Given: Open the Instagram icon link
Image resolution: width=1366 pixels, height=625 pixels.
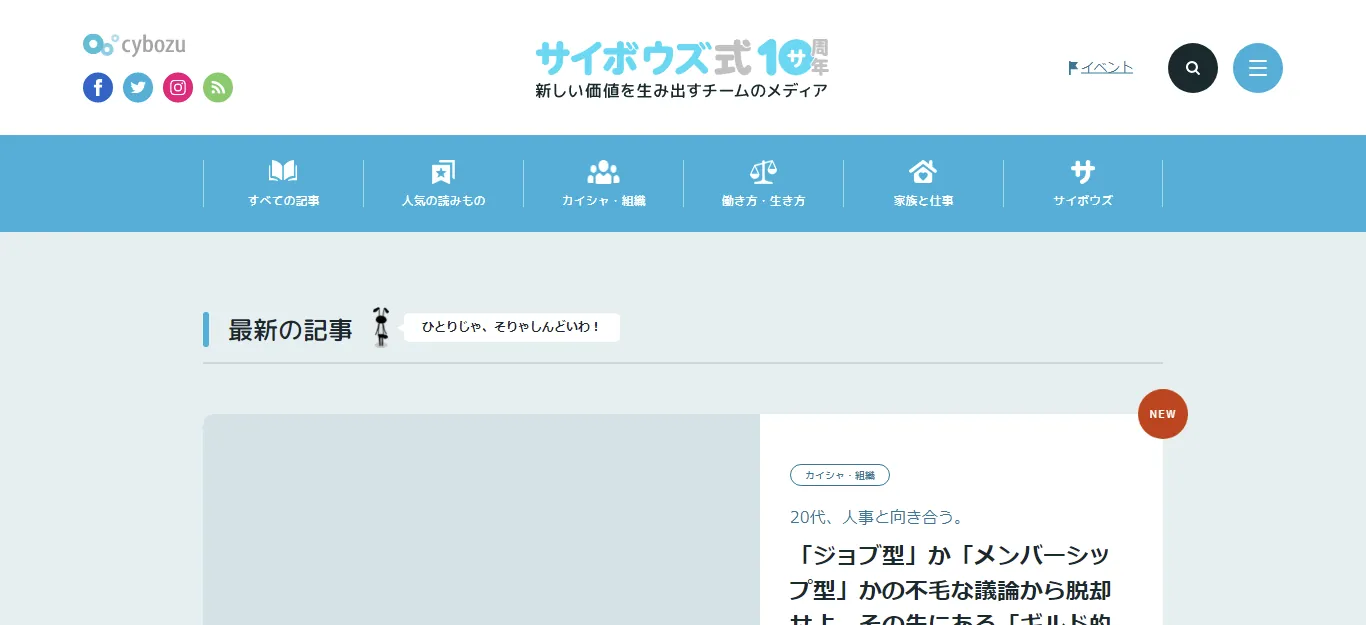Looking at the screenshot, I should (x=178, y=88).
